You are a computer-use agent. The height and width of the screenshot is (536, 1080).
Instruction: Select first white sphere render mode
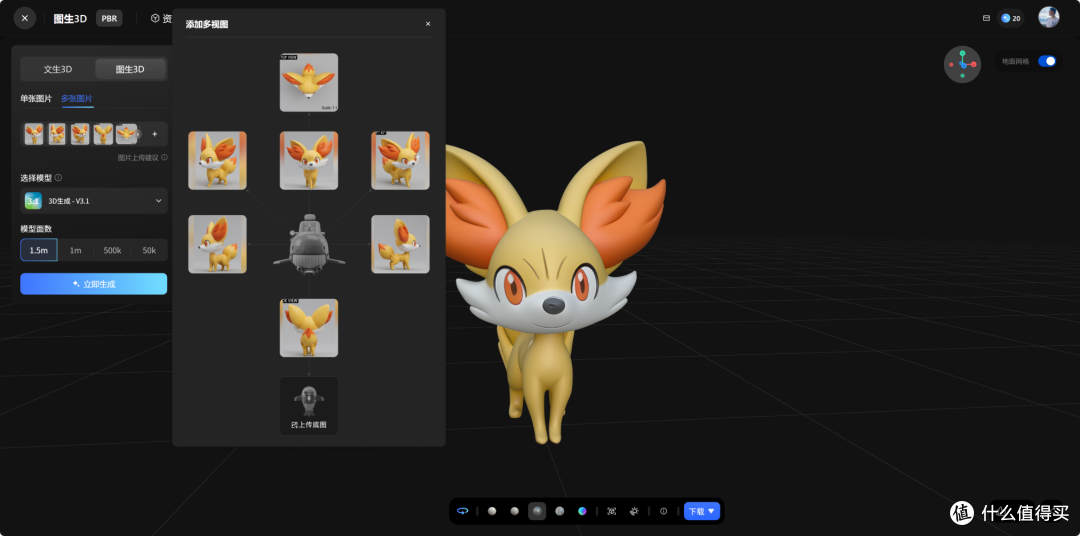click(492, 511)
